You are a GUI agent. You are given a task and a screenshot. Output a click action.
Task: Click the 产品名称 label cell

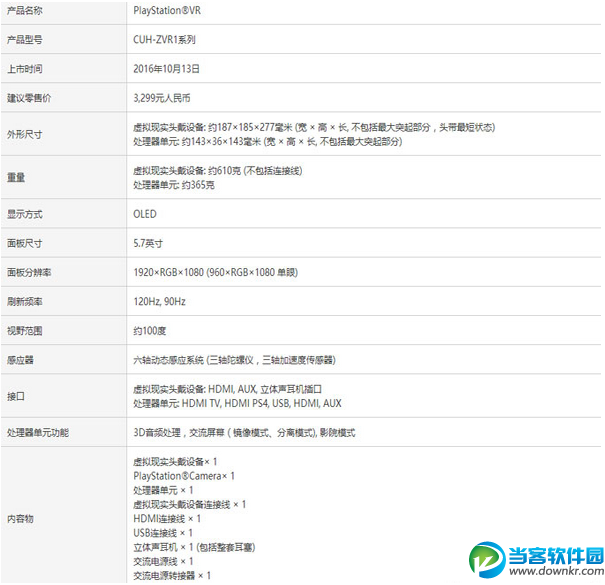[25, 11]
